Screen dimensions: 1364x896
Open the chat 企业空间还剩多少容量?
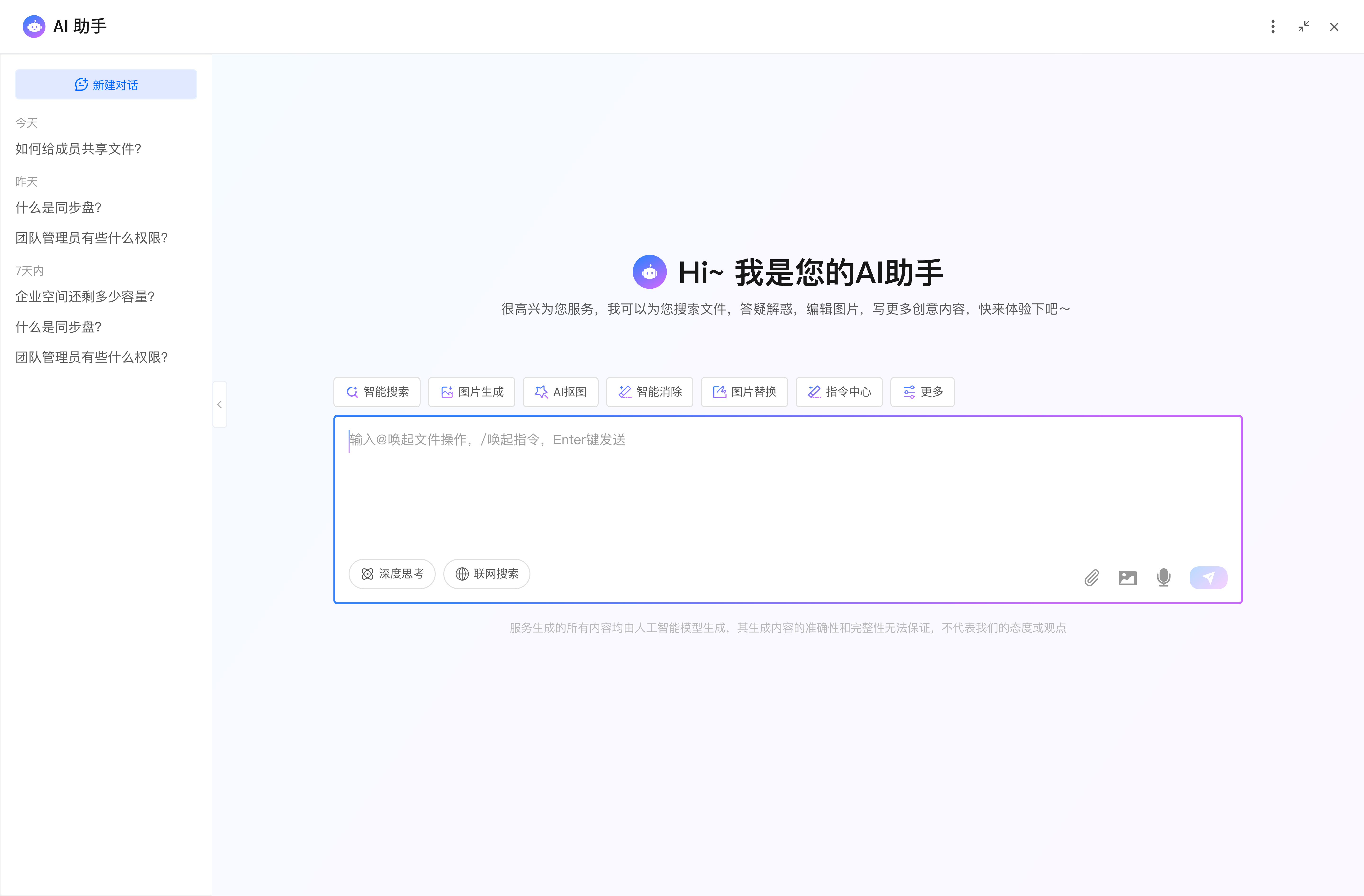[x=85, y=297]
